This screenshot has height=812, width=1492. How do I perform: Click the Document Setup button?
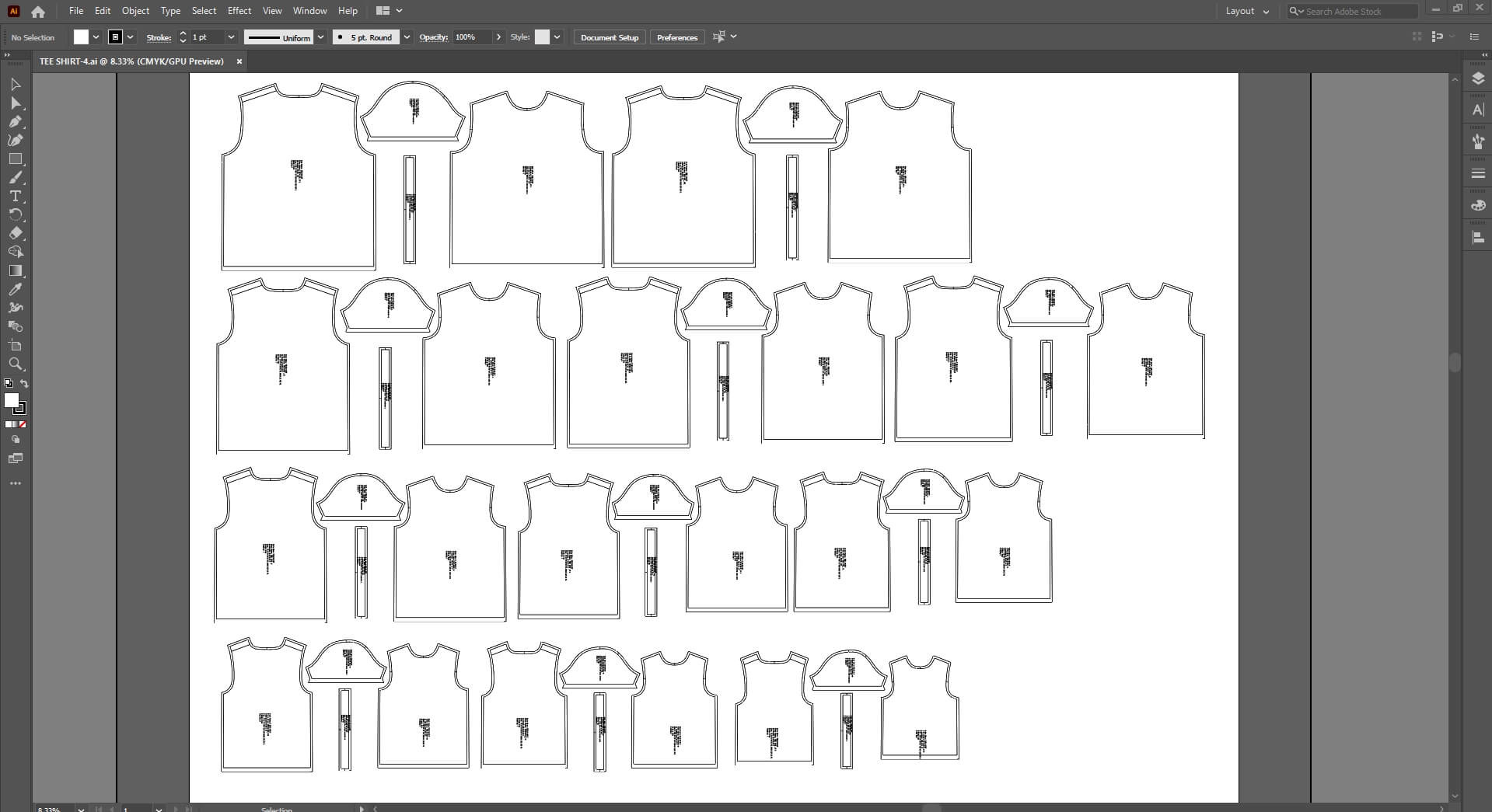(610, 37)
